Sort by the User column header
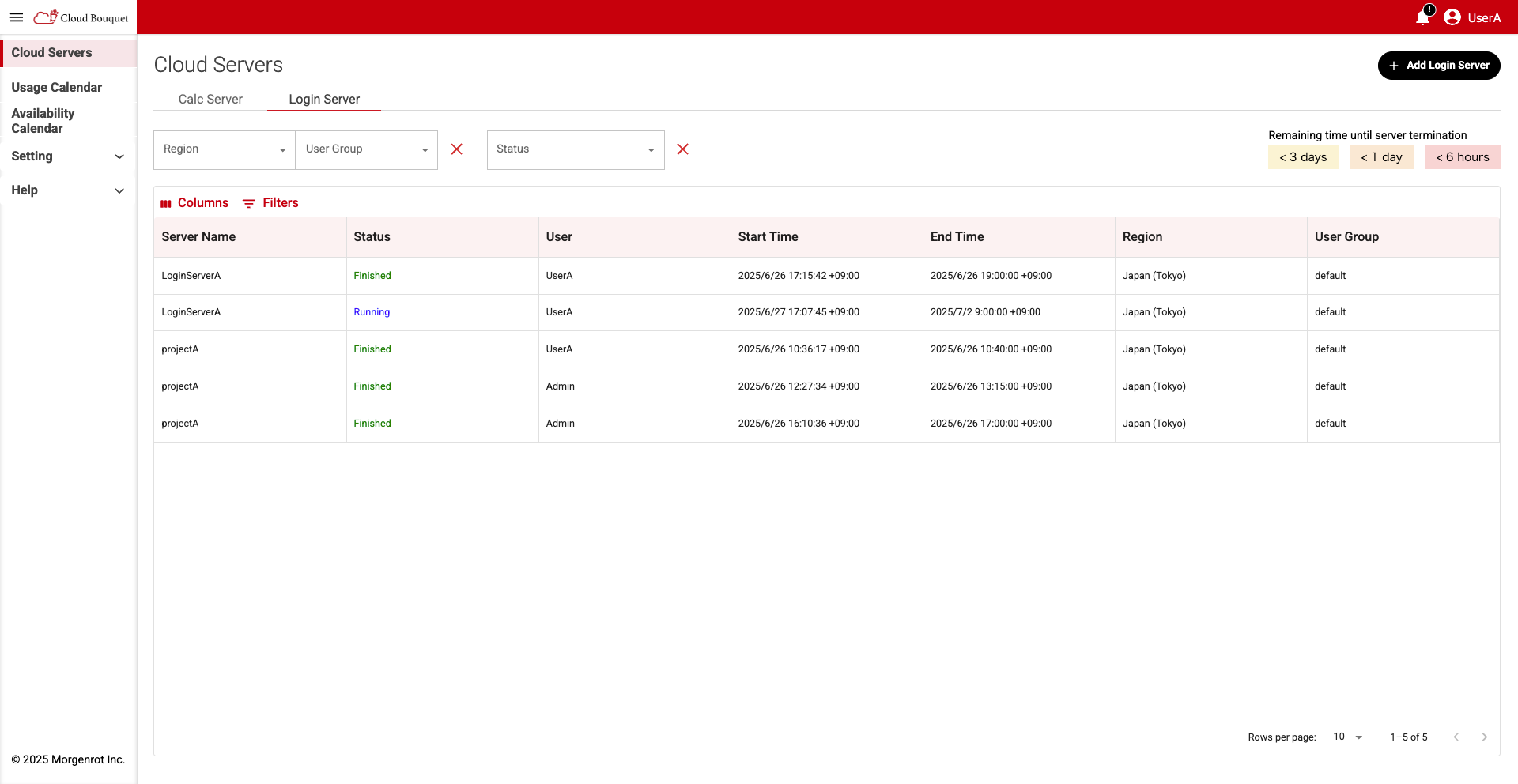Image resolution: width=1518 pixels, height=784 pixels. (634, 237)
